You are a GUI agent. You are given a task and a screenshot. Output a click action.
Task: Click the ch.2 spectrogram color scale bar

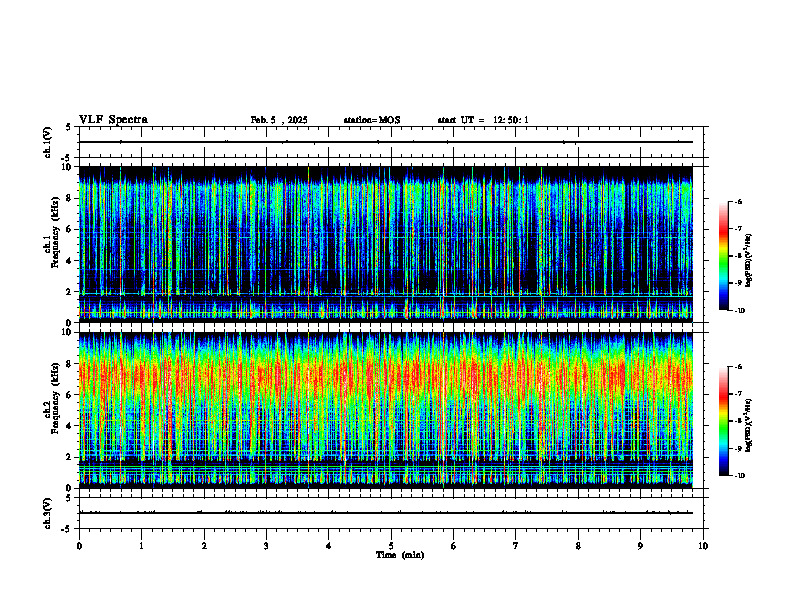723,421
